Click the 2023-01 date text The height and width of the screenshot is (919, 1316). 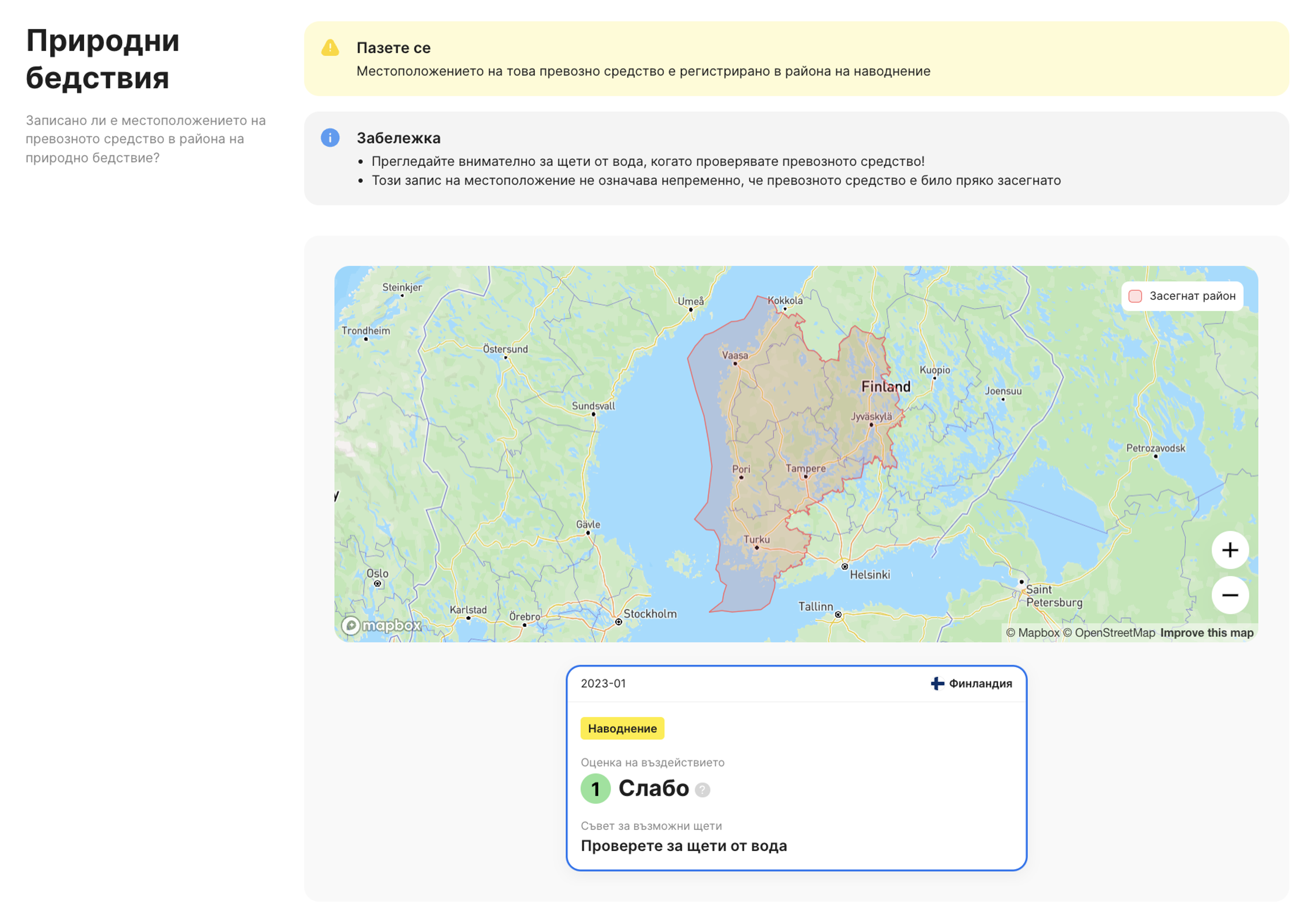603,684
